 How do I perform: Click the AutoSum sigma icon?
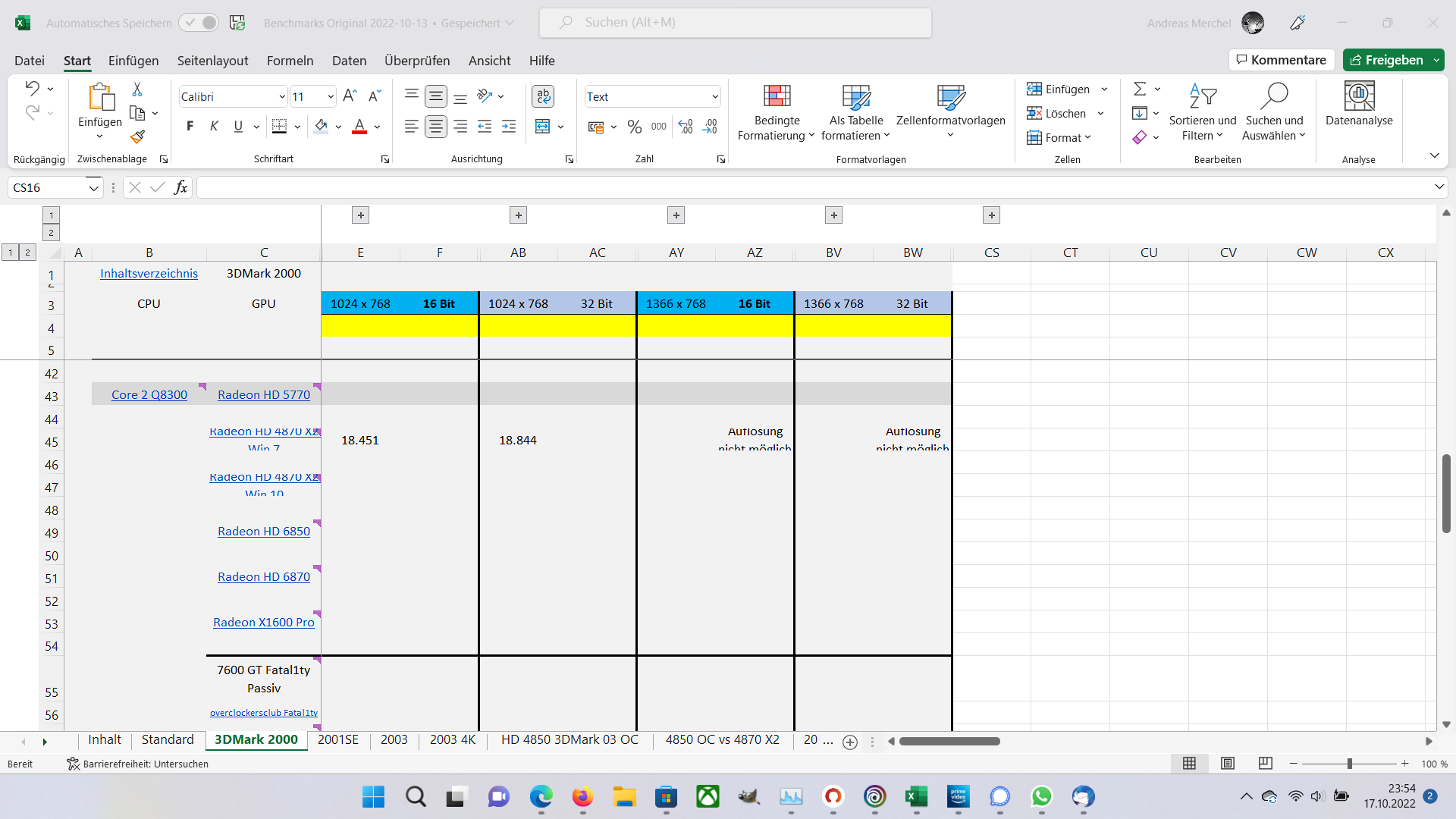(x=1139, y=89)
